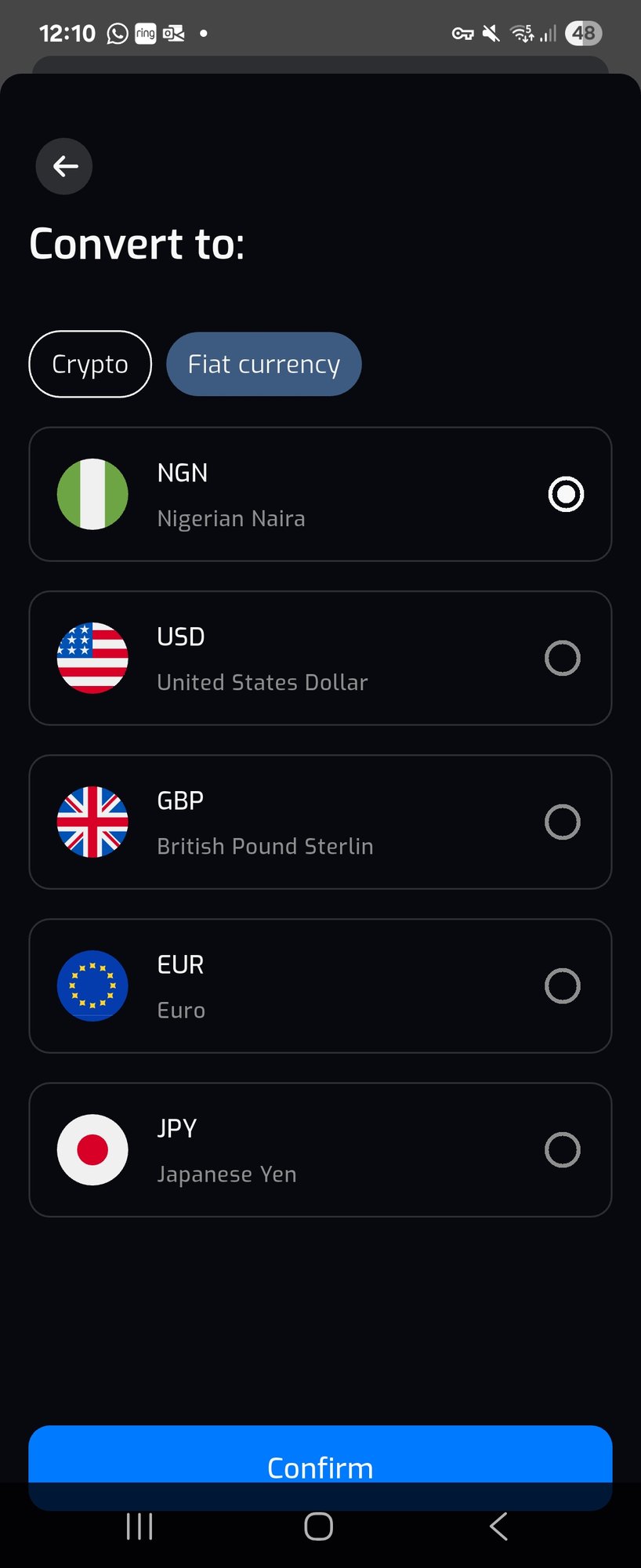
Task: Tap the British Union Jack flag icon
Action: point(92,822)
